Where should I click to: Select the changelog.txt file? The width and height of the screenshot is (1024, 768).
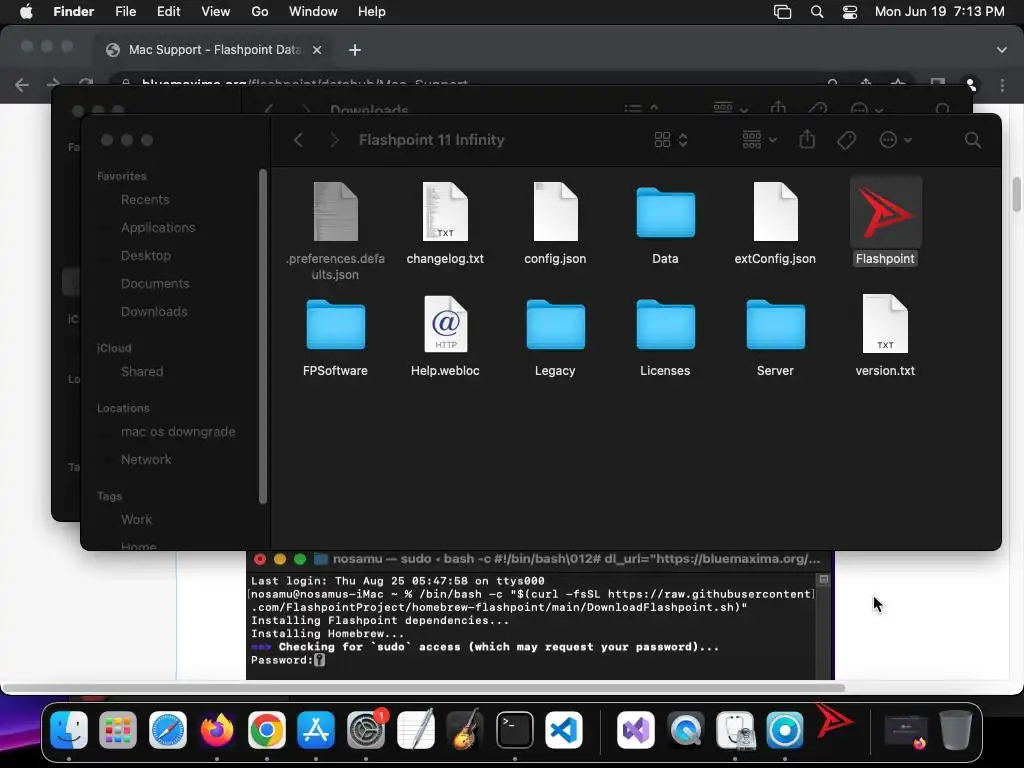[445, 212]
